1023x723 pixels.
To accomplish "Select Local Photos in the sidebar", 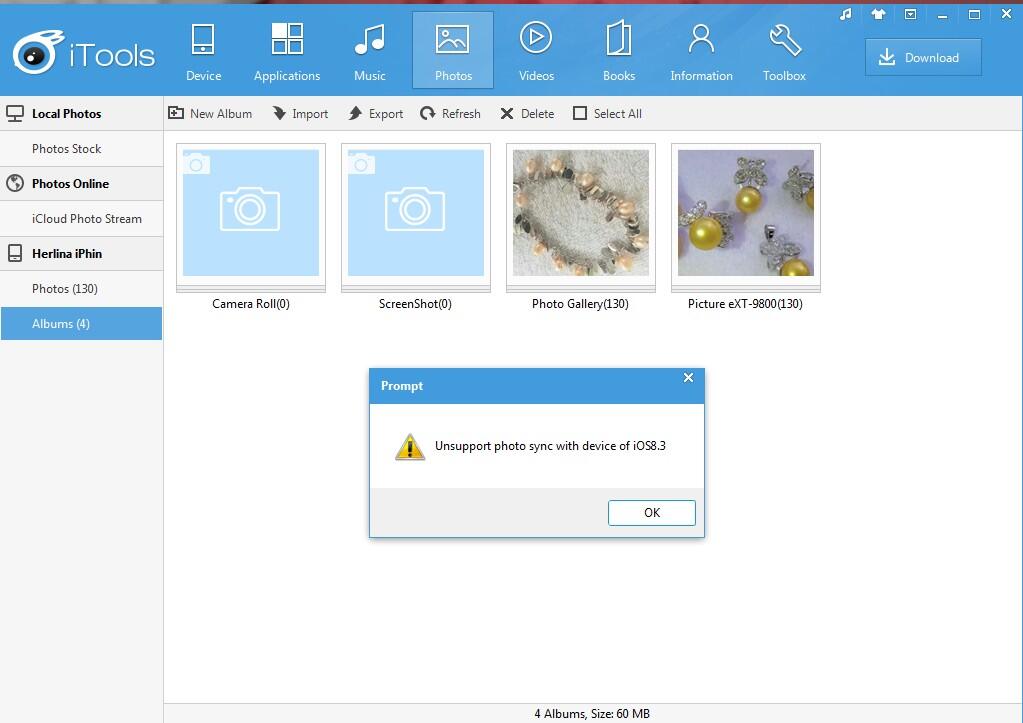I will (82, 114).
